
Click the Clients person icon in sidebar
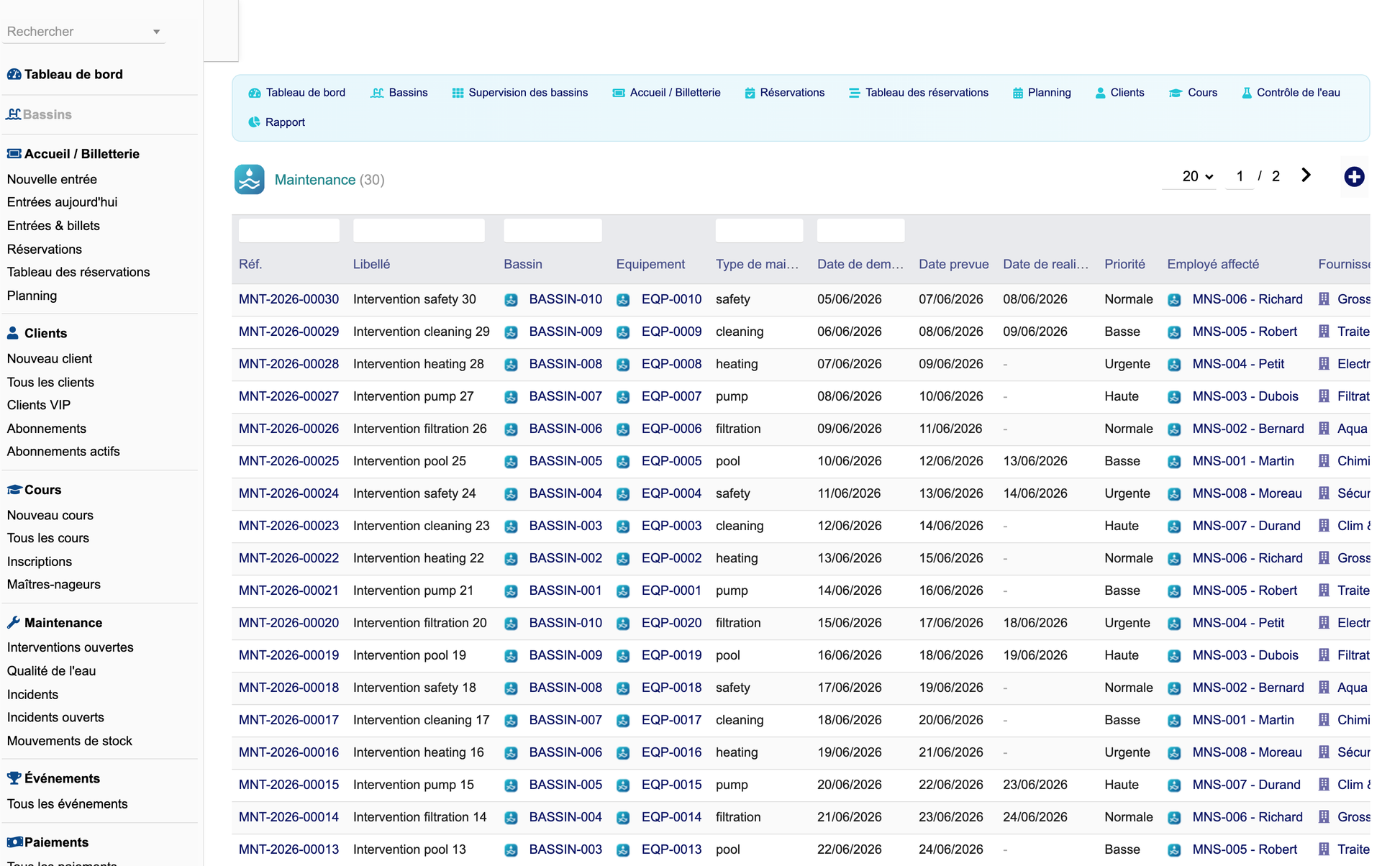pos(13,332)
